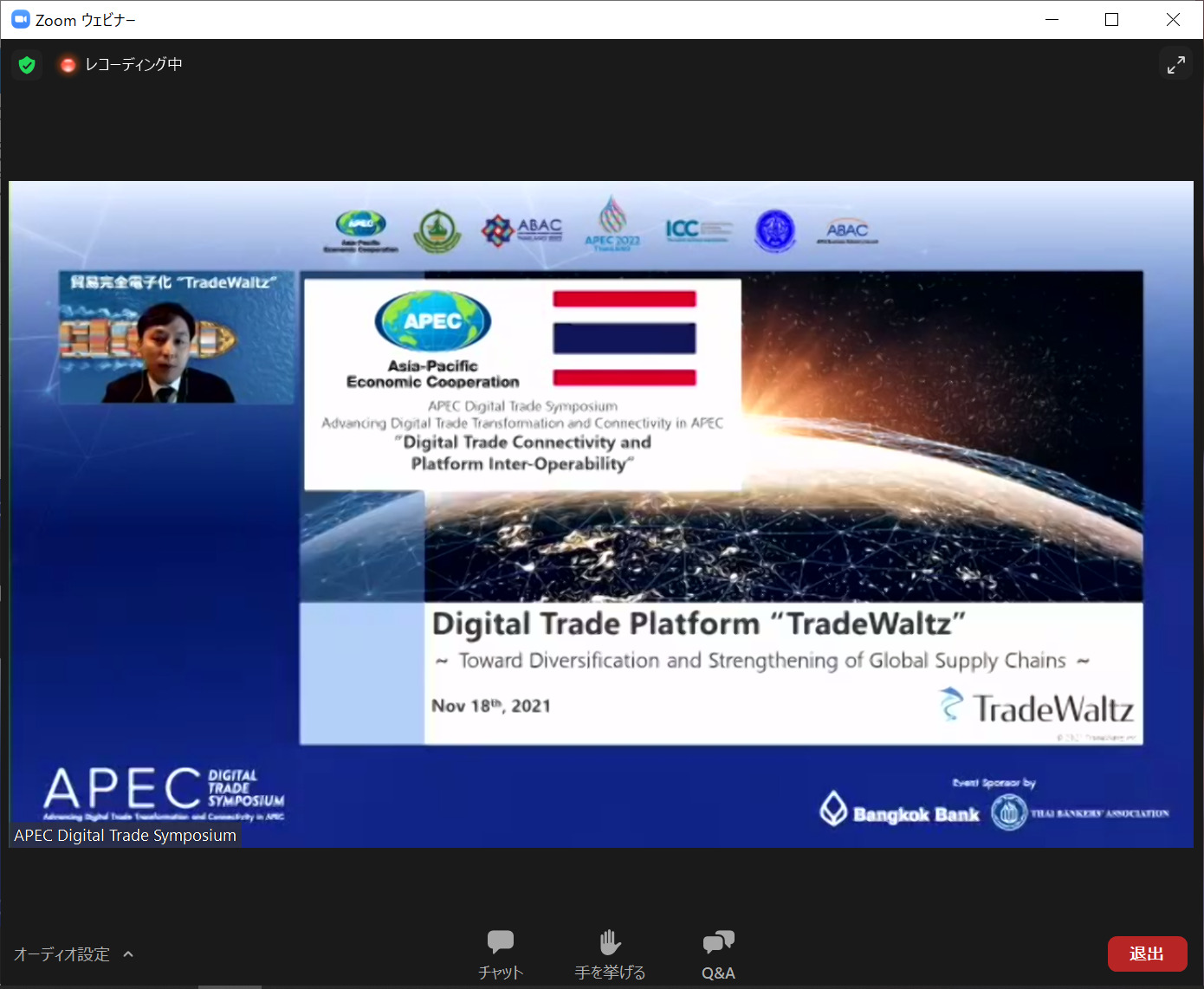Click the speaker video thumbnail
The image size is (1204, 989).
click(x=177, y=338)
